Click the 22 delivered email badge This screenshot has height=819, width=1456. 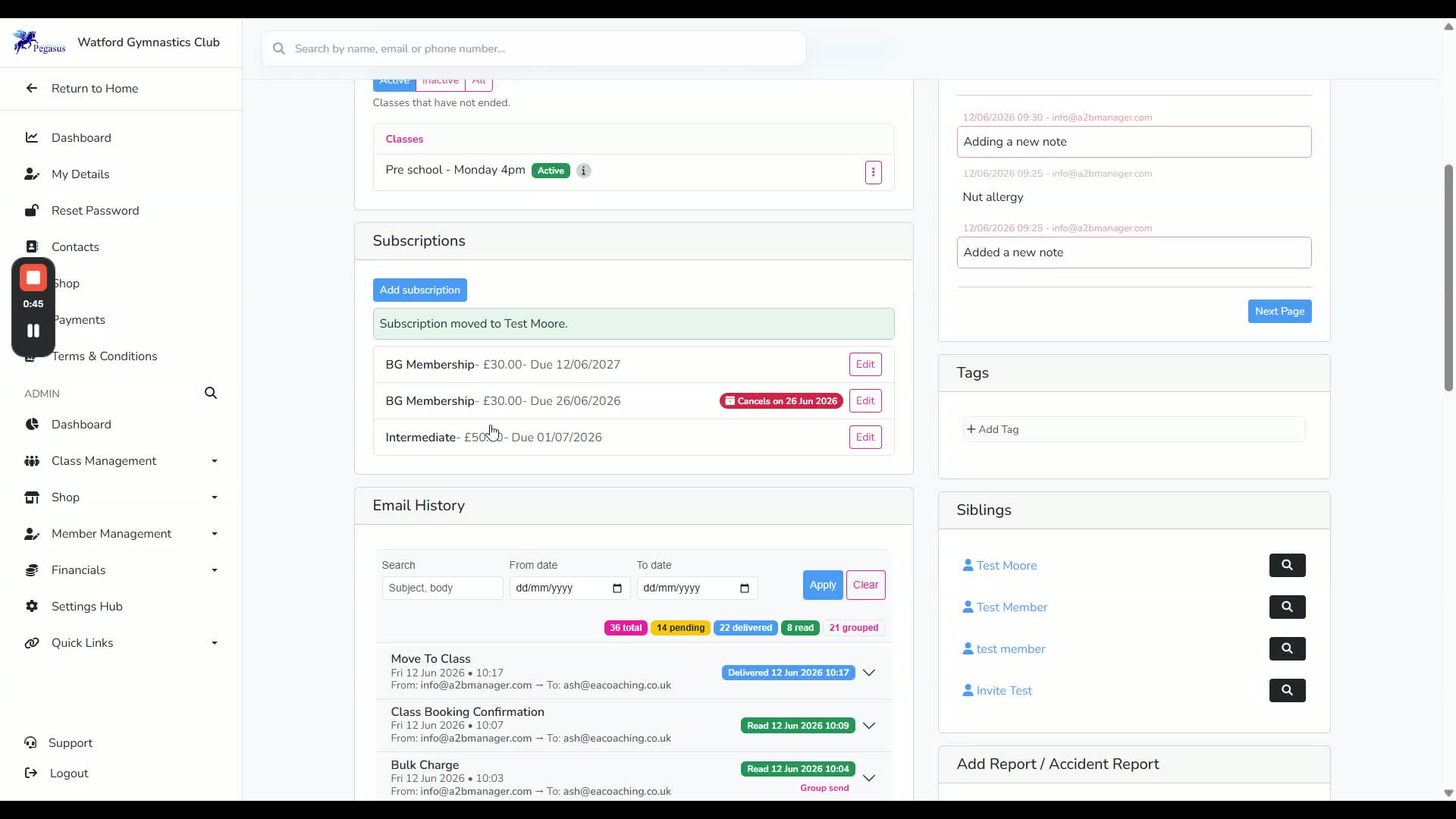745,628
